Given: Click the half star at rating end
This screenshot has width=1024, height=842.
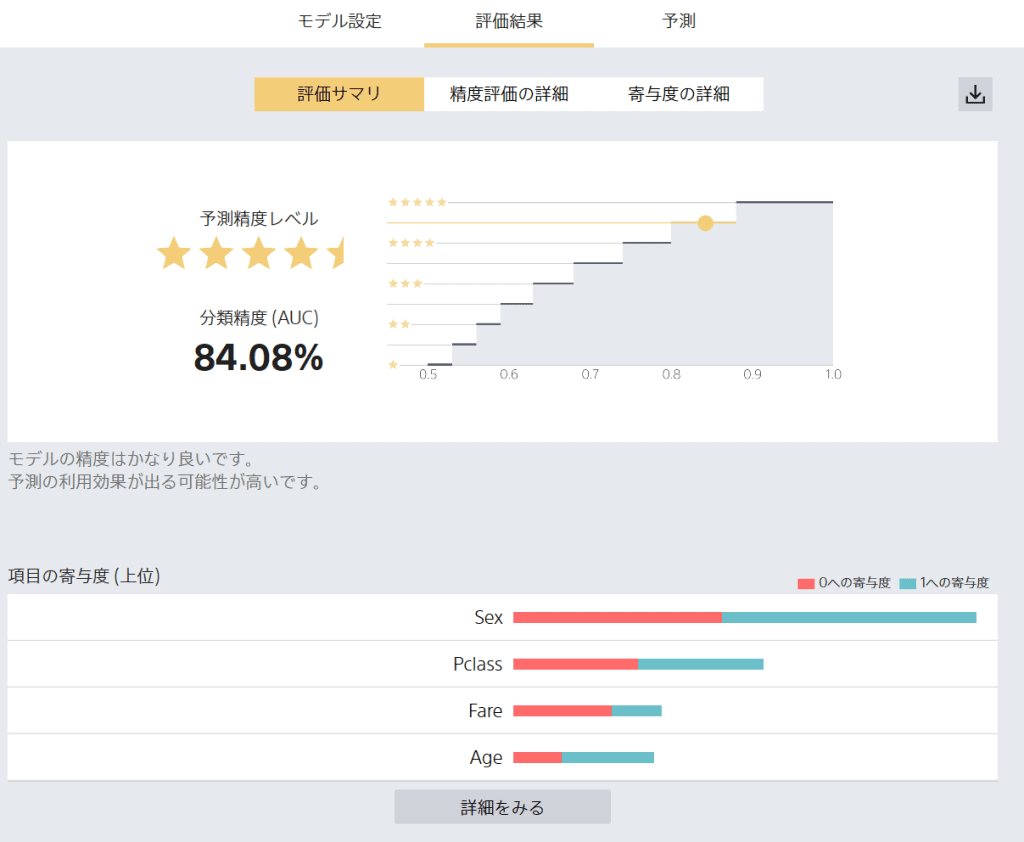Looking at the screenshot, I should tap(336, 254).
